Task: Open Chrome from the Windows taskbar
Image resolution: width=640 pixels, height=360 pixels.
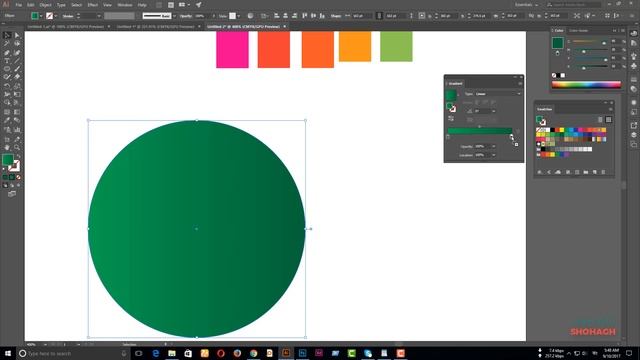Action: tap(253, 353)
